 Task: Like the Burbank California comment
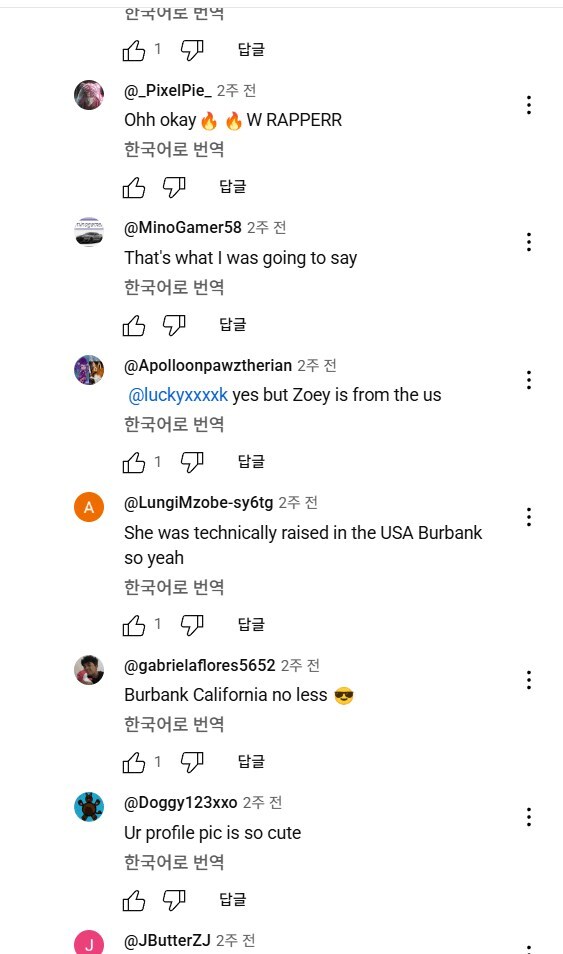[x=134, y=762]
